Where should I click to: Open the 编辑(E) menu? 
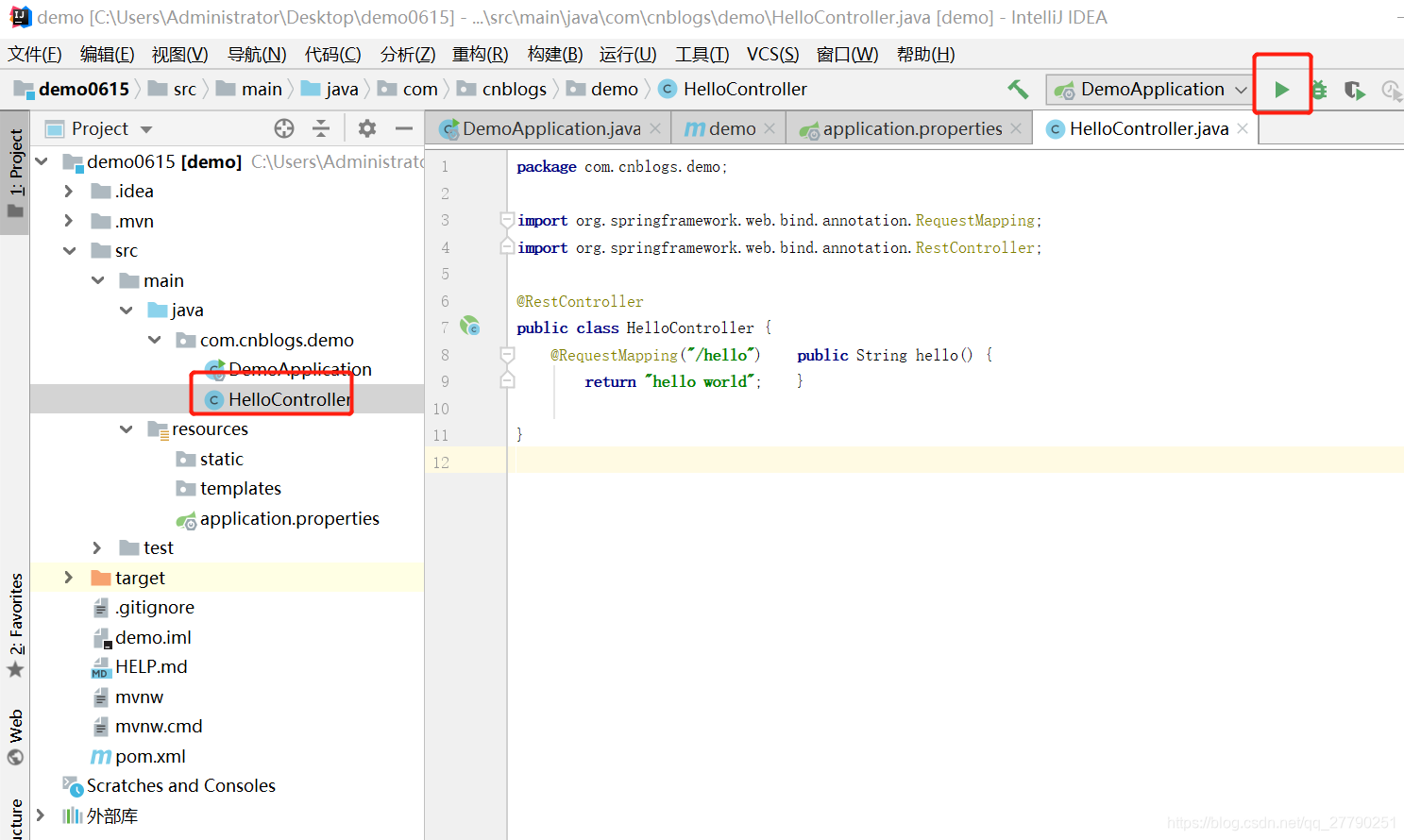click(x=108, y=55)
